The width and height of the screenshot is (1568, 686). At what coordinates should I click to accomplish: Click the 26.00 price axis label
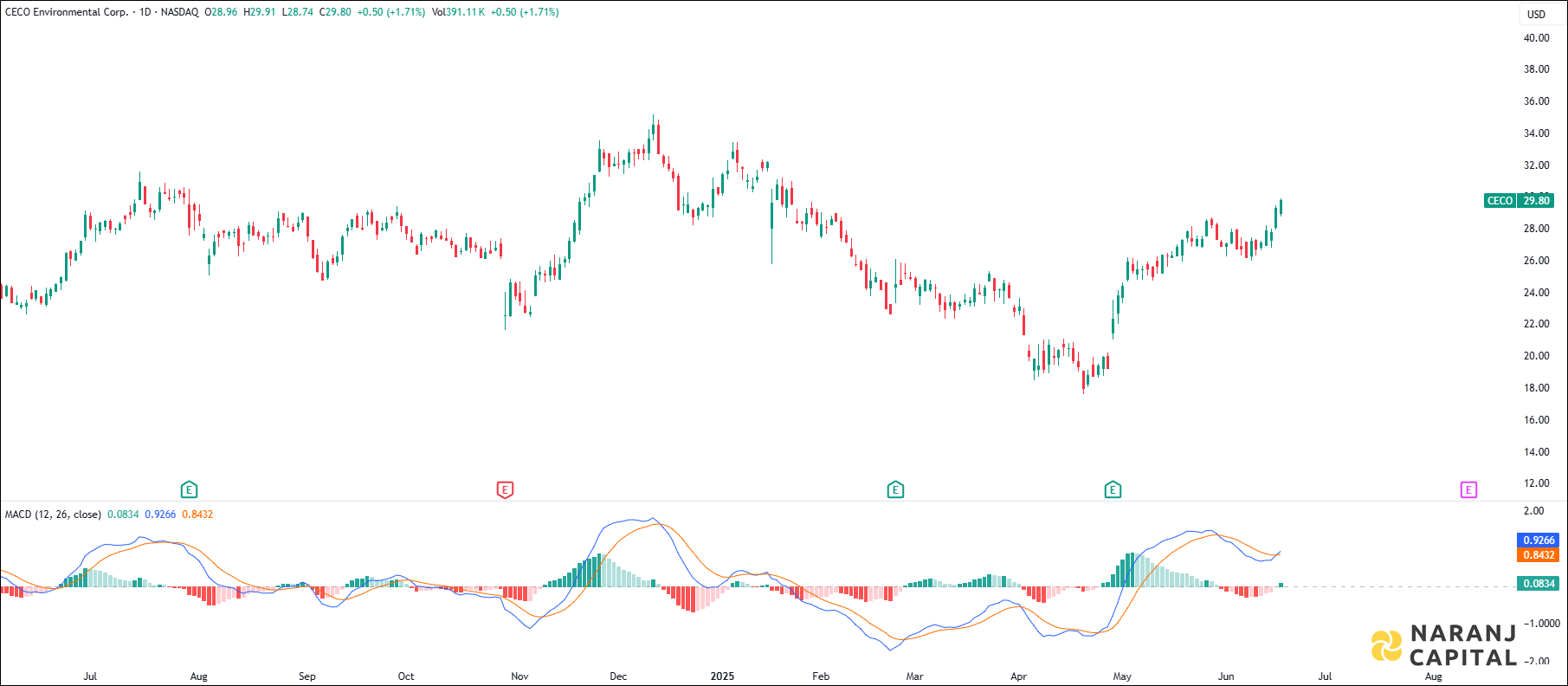(x=1537, y=261)
